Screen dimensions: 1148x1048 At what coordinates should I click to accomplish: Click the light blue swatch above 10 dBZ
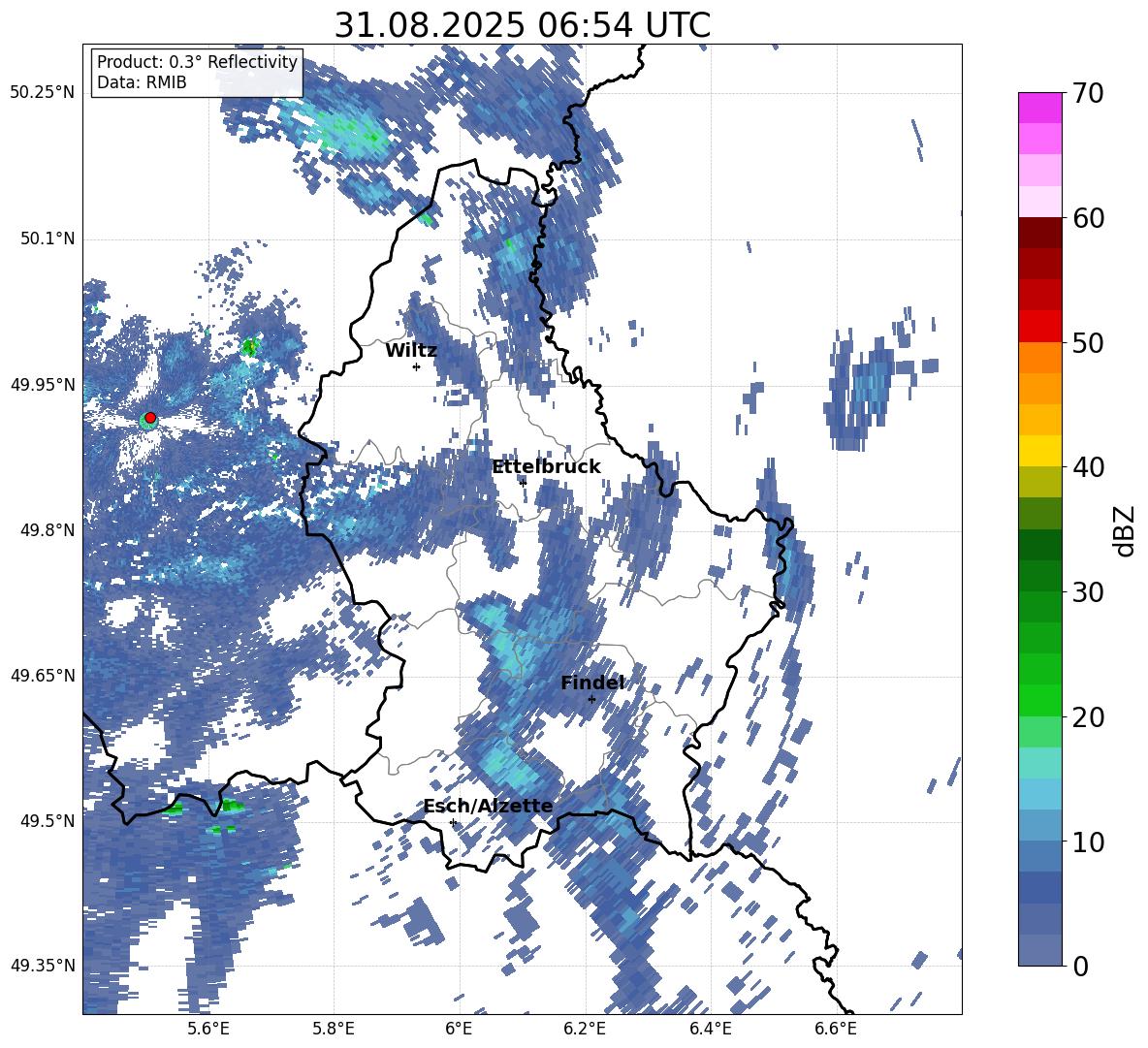click(1039, 826)
